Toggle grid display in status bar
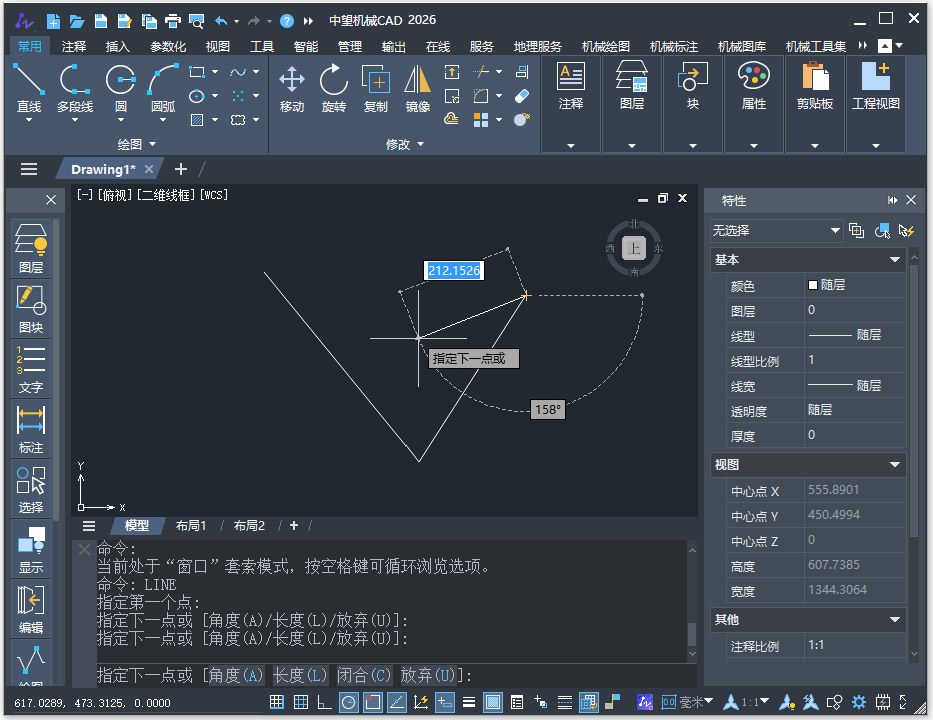The image size is (933, 720). pos(301,702)
